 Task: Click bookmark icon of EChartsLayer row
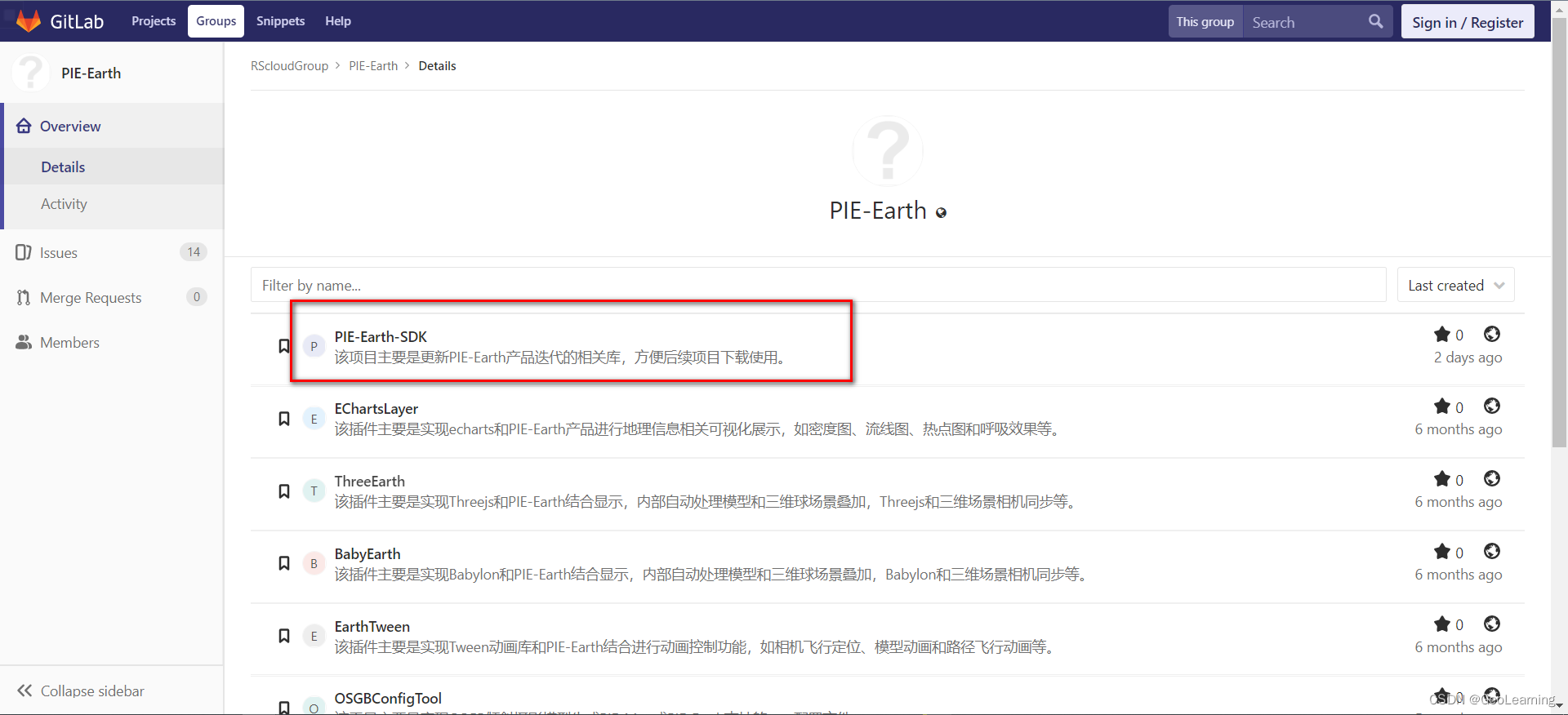tap(284, 419)
